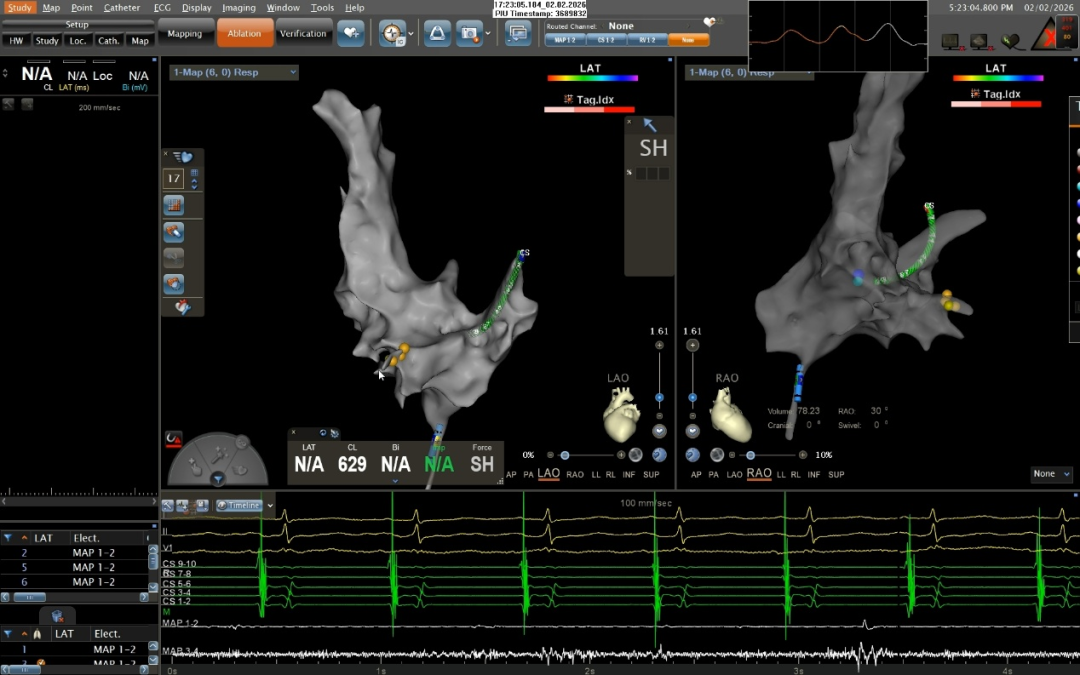Viewport: 1080px width, 675px height.
Task: Select MAP 1-2 routed channel toggle
Action: coord(565,40)
